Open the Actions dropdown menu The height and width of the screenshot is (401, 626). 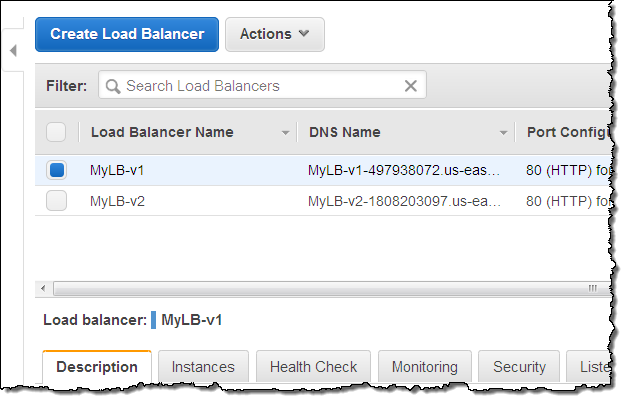[x=274, y=34]
